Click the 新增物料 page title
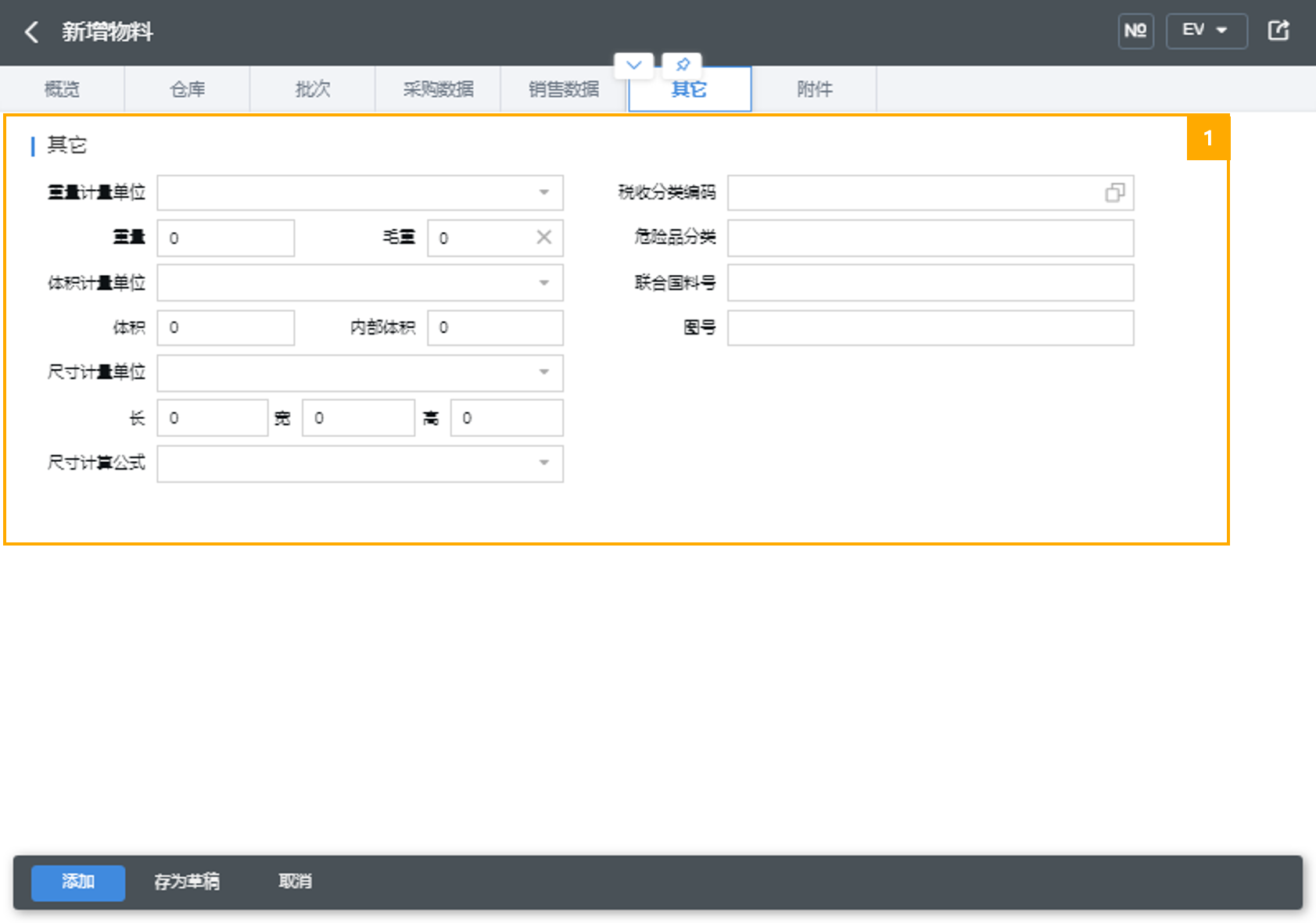Screen dimensions: 1316x923 107,32
